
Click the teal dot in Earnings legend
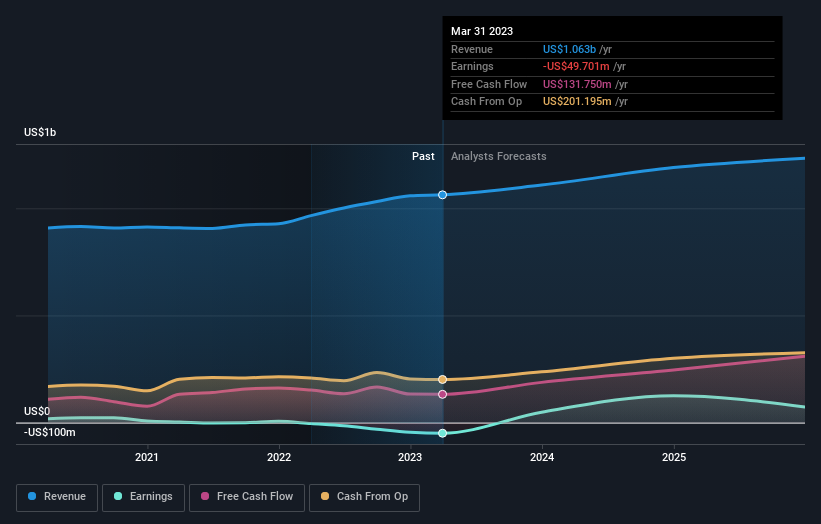118,496
